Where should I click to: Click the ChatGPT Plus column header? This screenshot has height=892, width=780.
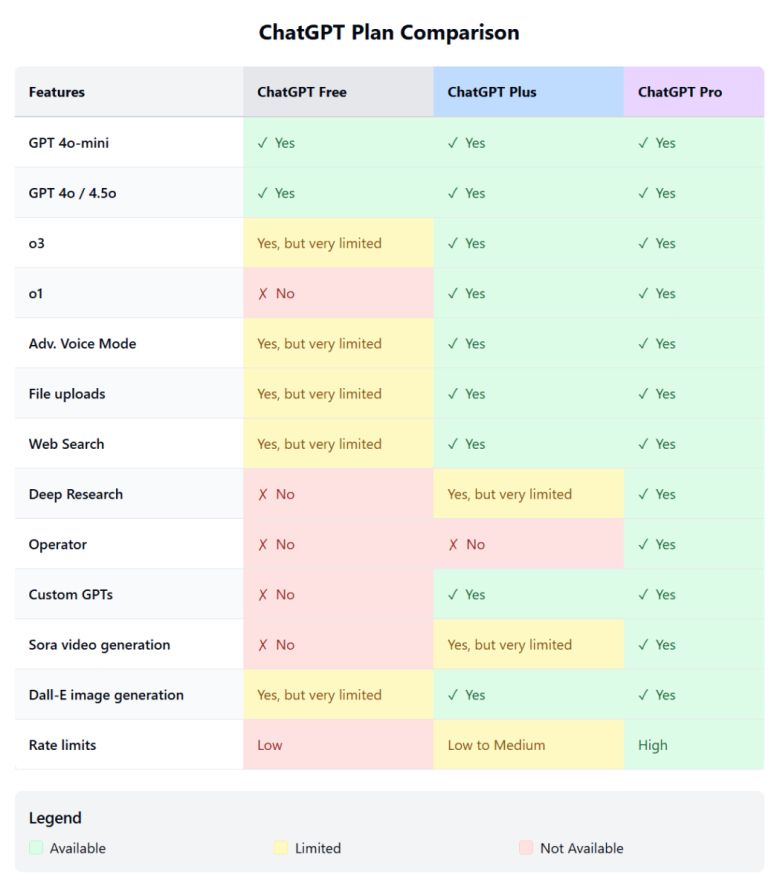[x=492, y=92]
